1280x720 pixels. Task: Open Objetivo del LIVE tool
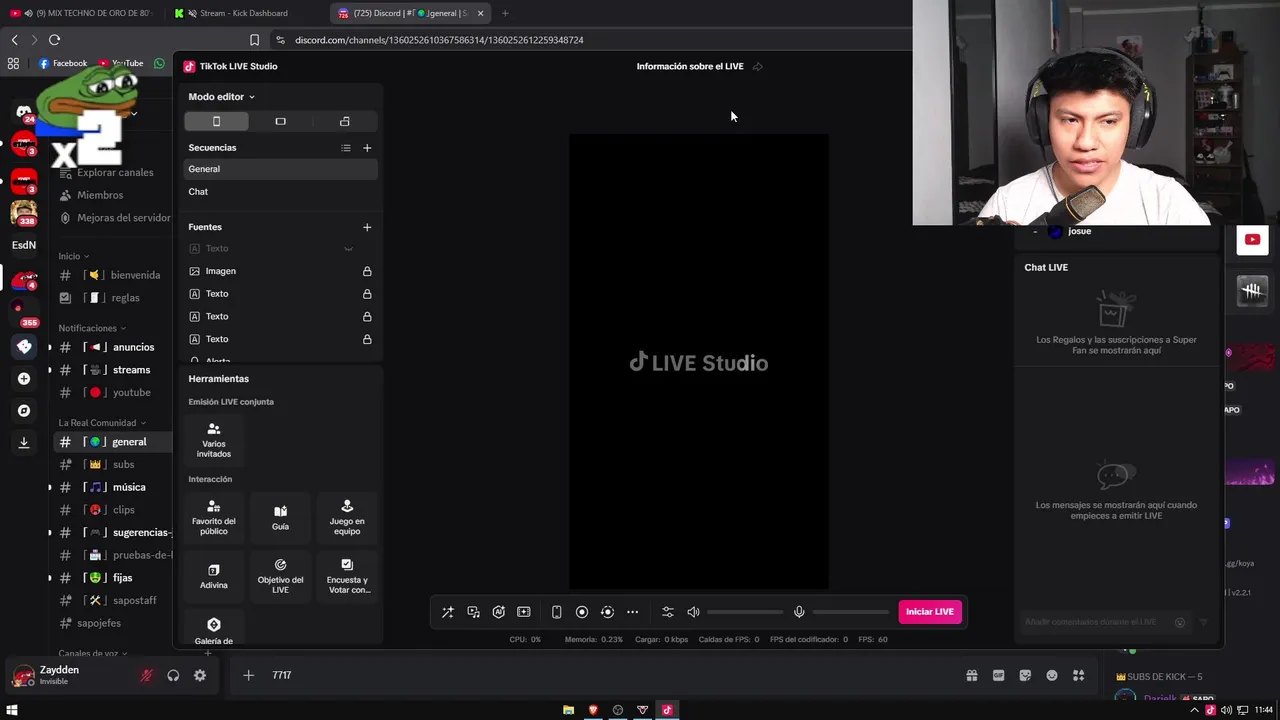(x=280, y=576)
